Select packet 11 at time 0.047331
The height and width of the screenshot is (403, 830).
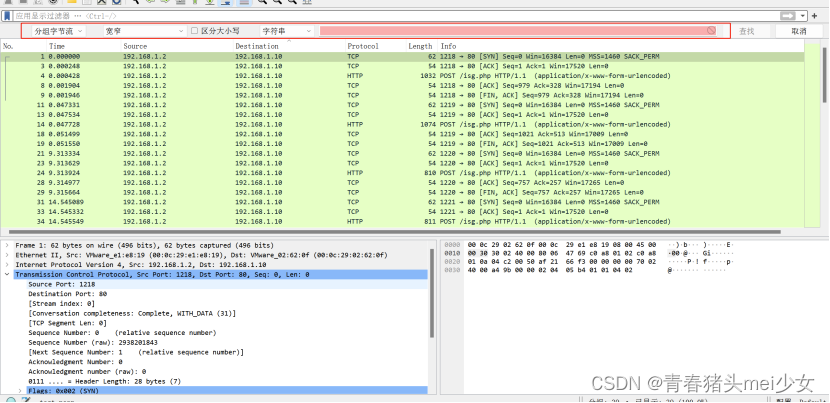coord(402,105)
